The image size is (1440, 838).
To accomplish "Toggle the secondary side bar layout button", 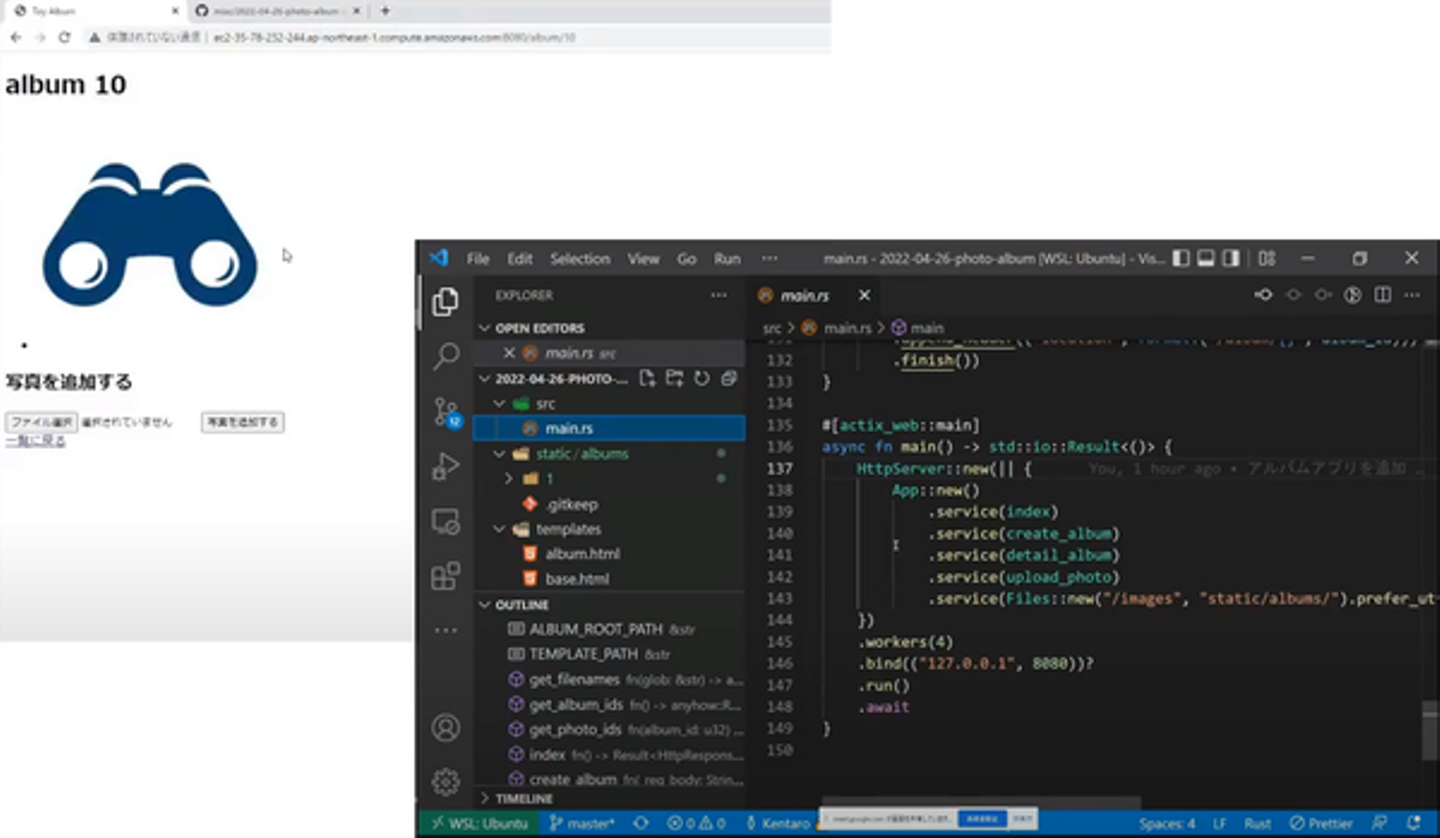I will 1231,258.
